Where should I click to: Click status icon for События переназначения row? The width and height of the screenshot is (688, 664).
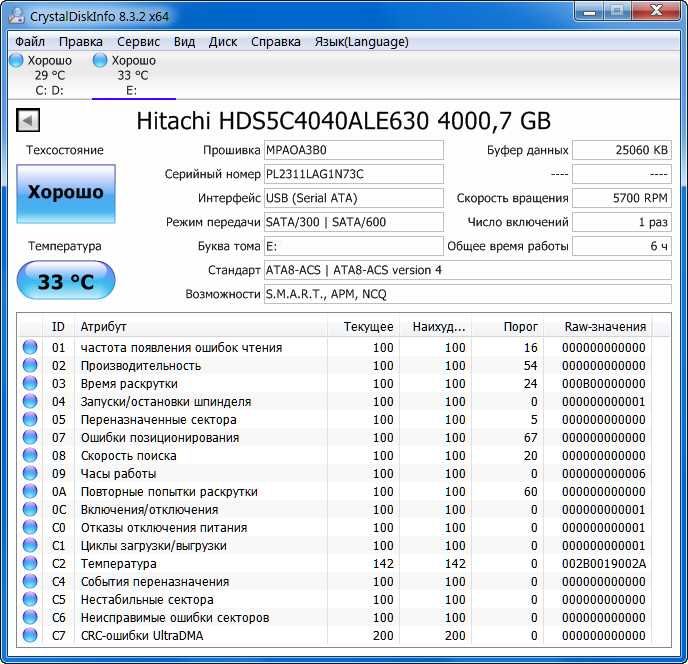coord(30,581)
